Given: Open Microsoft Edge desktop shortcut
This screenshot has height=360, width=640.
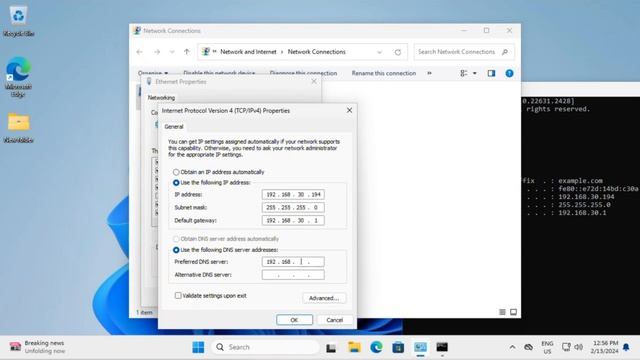Looking at the screenshot, I should click(18, 77).
